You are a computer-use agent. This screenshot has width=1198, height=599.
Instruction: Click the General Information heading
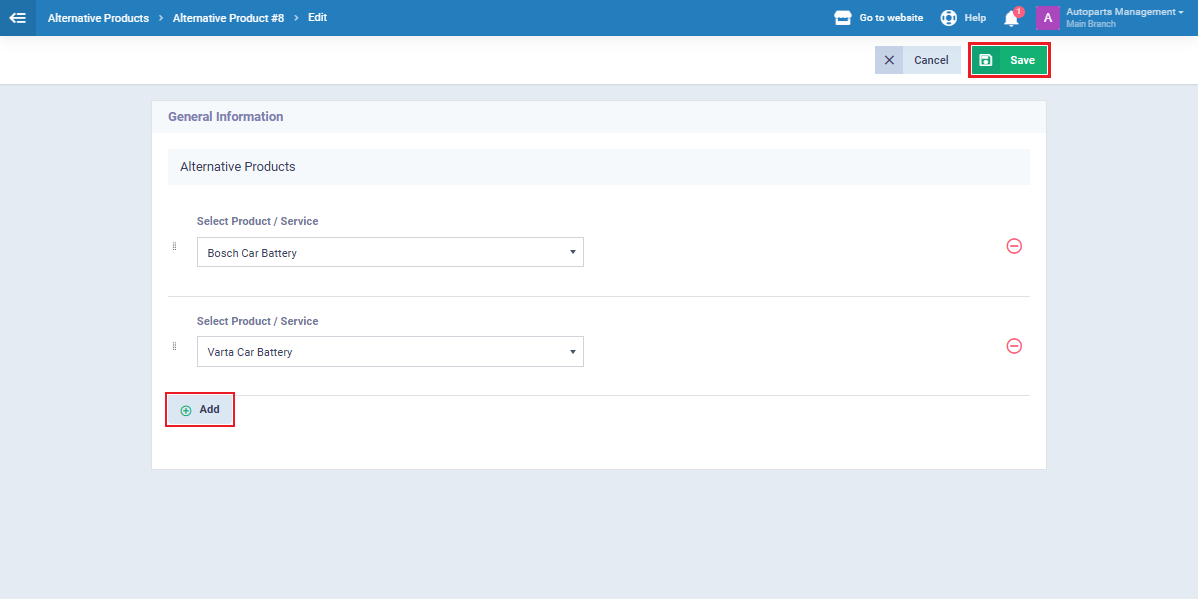225,117
